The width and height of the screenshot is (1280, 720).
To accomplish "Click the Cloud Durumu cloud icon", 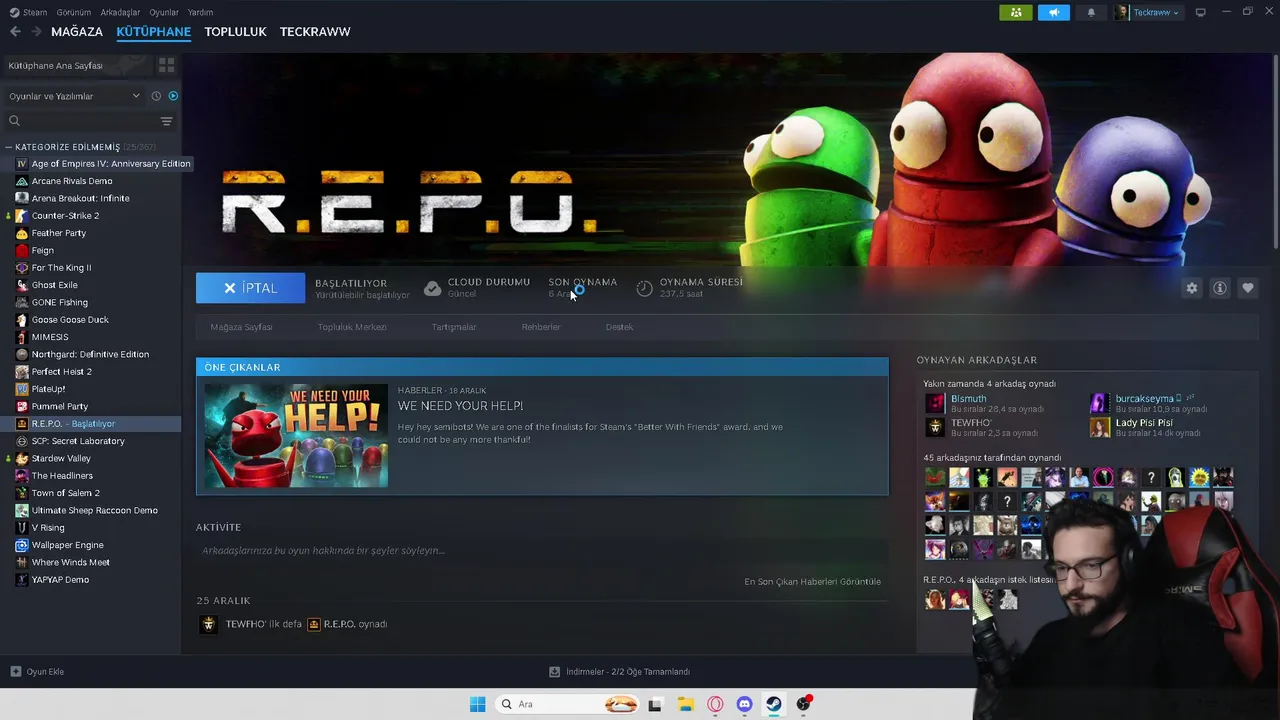I will point(432,288).
